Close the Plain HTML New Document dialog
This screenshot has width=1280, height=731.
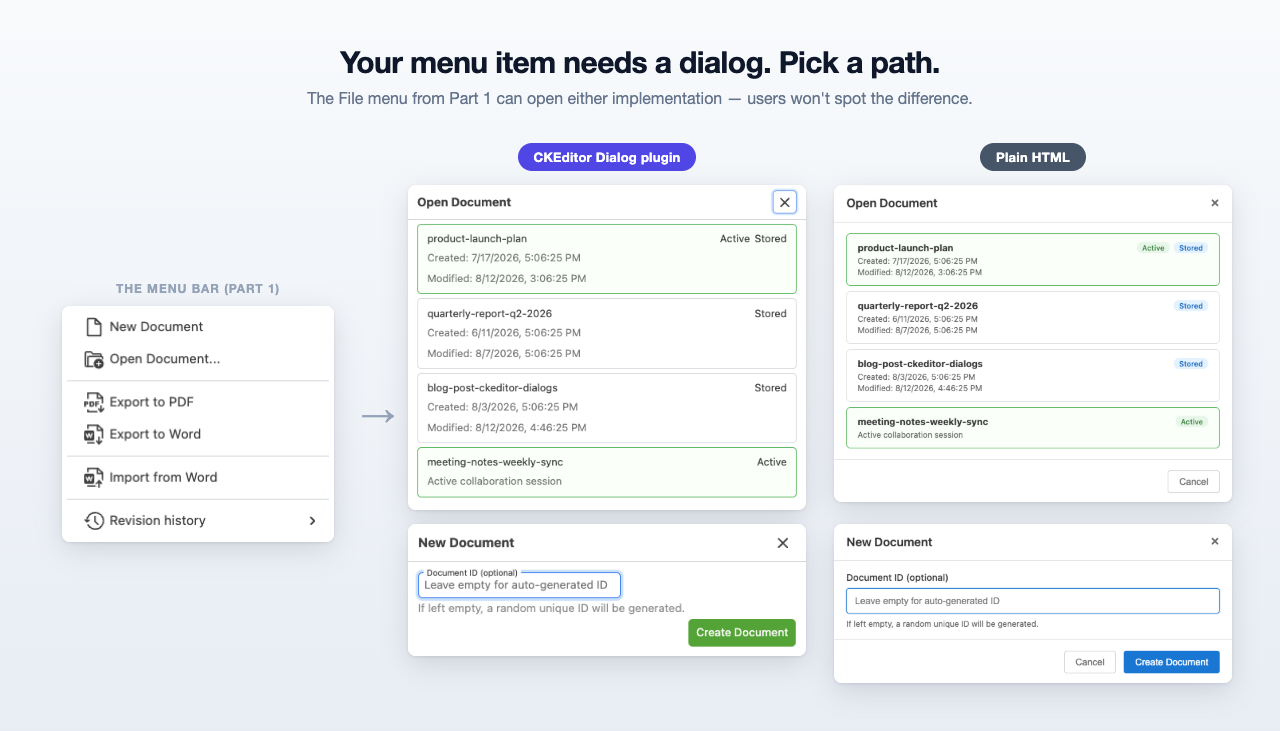pos(1215,542)
